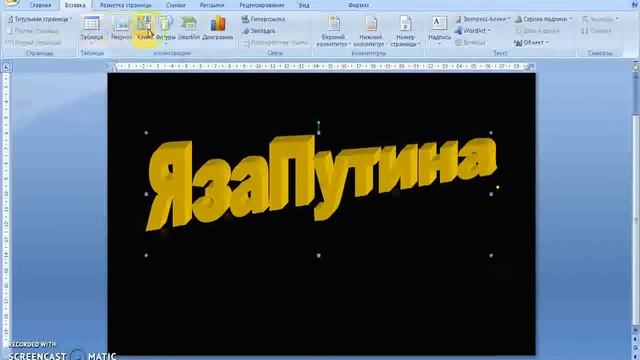Click the vertical ruler on the left
640x360 pixels.
[6, 210]
